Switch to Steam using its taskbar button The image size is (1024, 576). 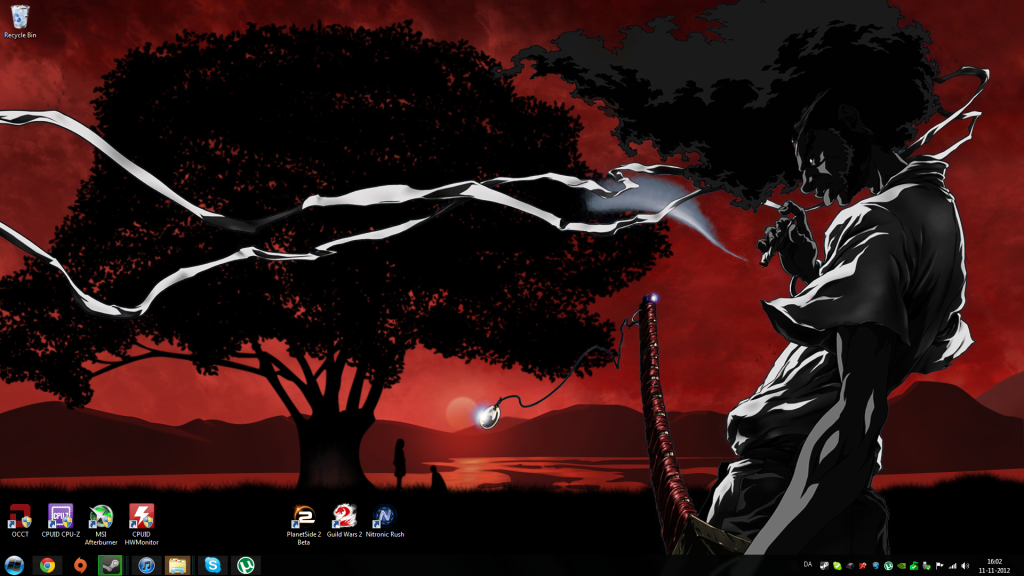[110, 565]
